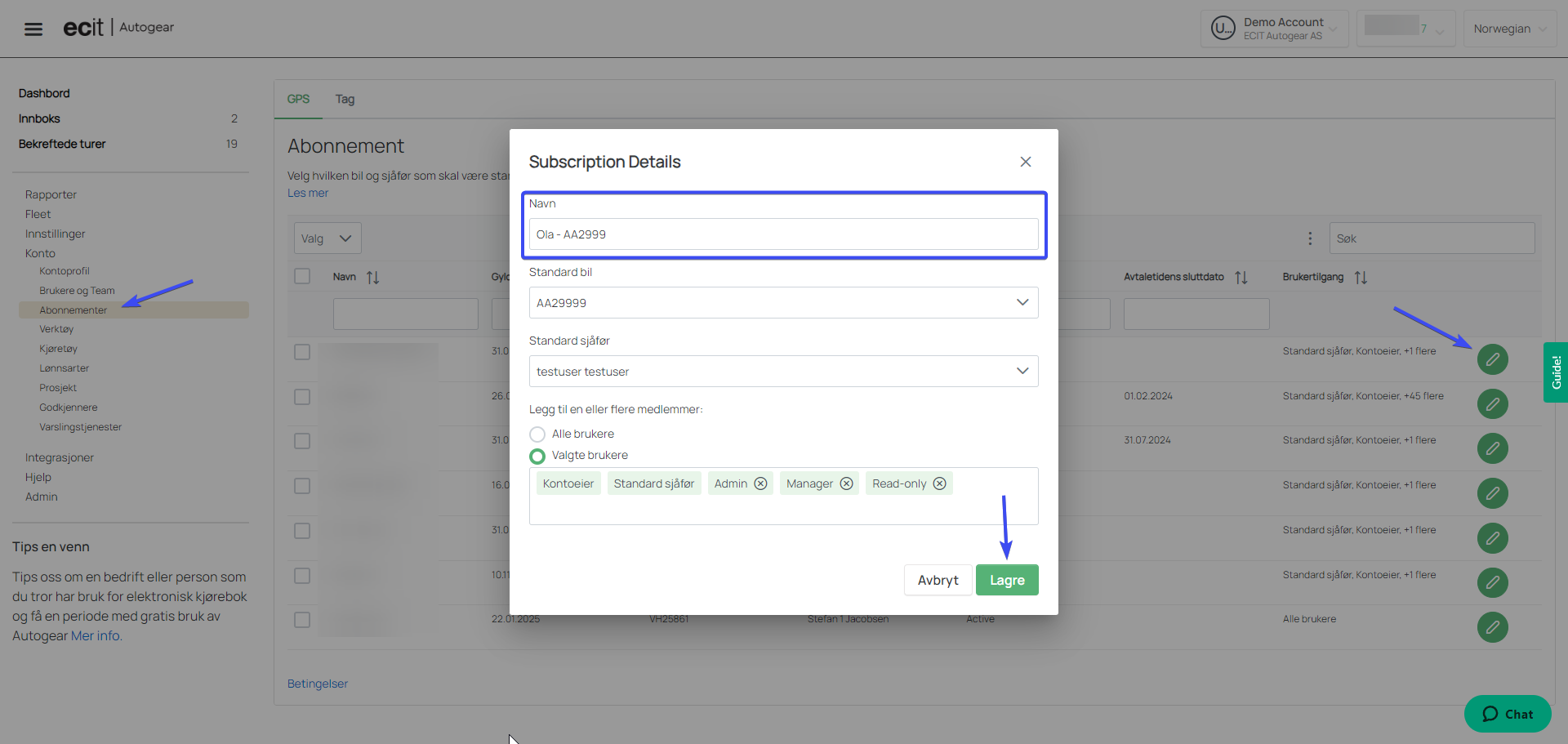Open Brukere og Team in sidebar
This screenshot has height=744, width=1568.
click(77, 291)
